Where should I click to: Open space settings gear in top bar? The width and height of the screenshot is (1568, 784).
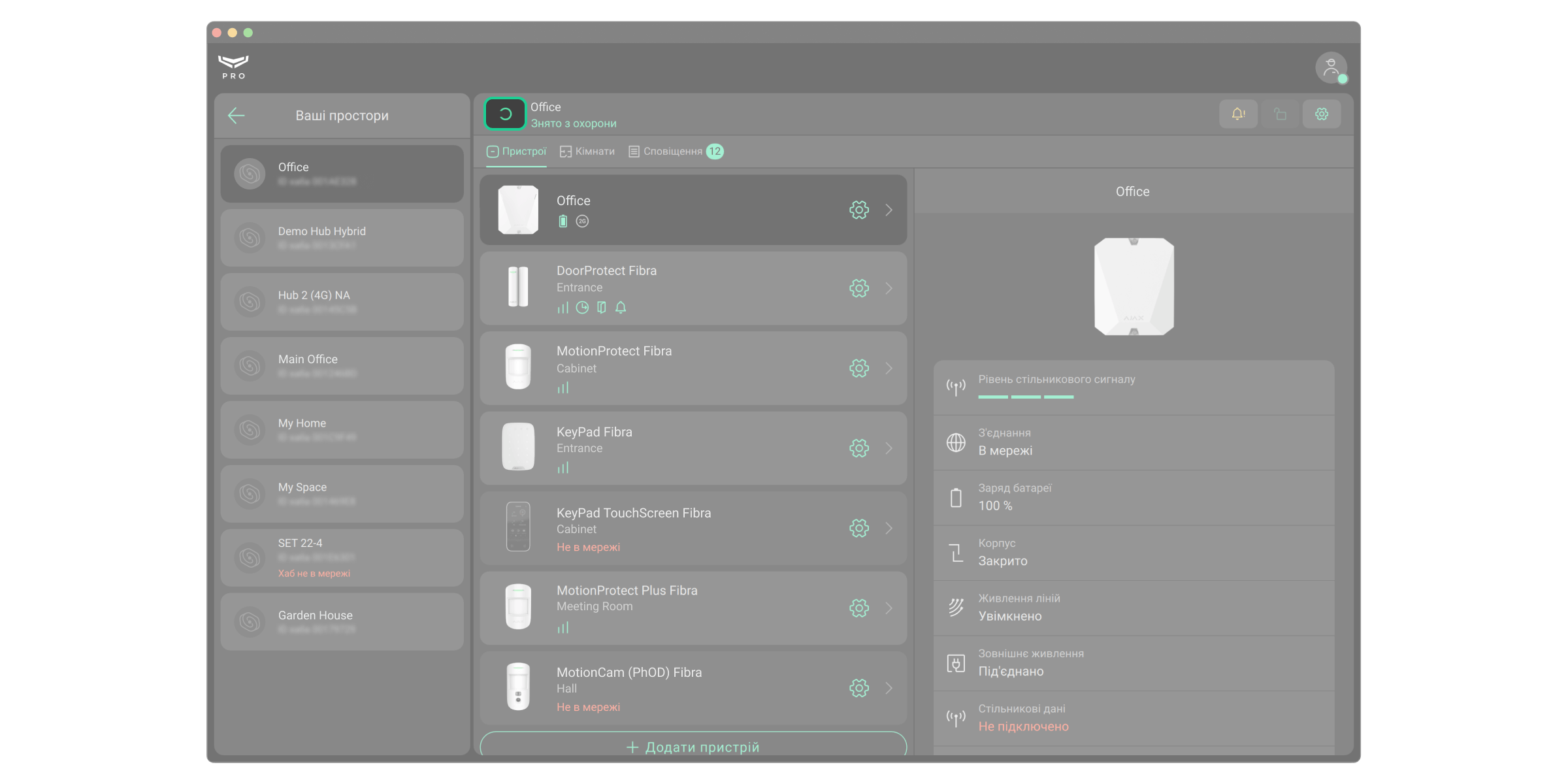click(1322, 114)
